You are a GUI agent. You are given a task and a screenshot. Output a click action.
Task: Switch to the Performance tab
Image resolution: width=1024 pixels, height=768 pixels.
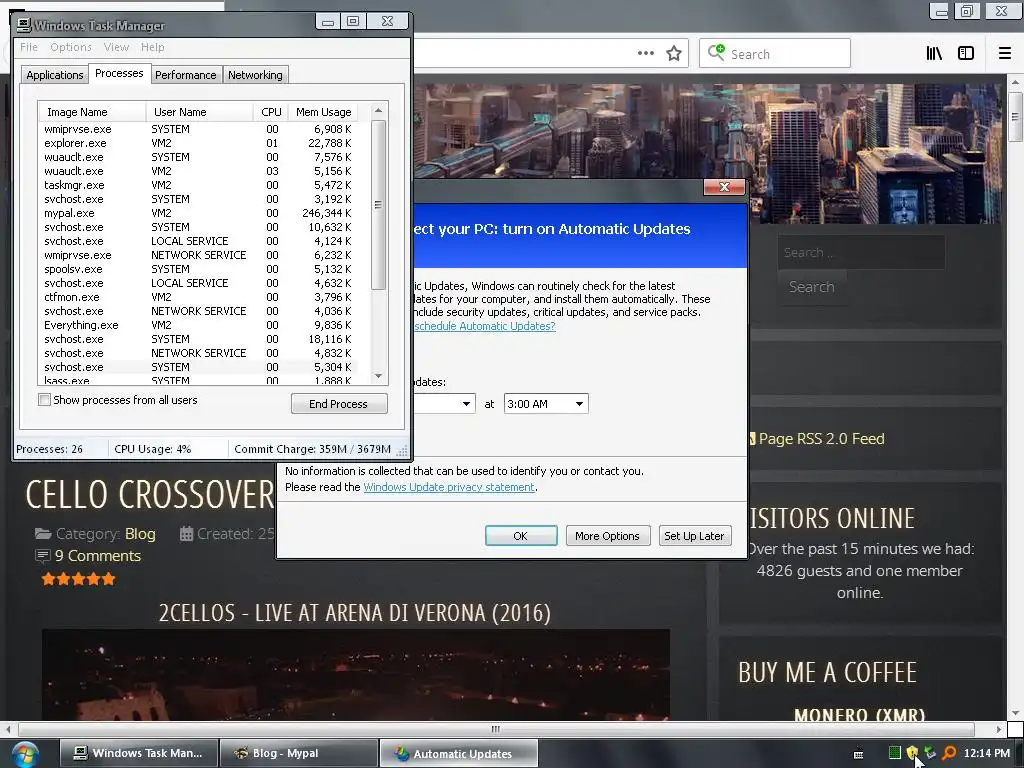point(185,75)
